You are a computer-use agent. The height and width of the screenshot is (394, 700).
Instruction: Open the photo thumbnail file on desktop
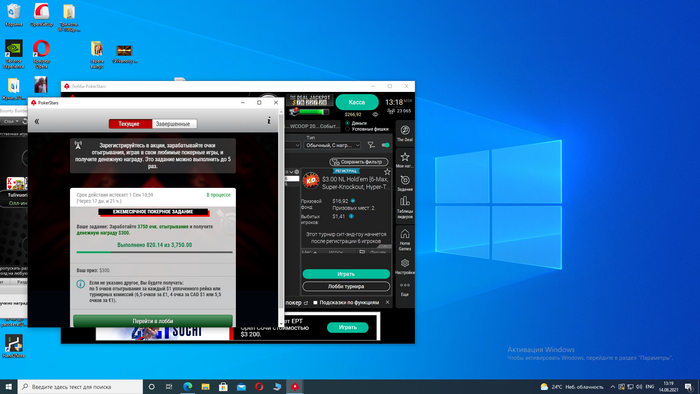(x=41, y=85)
